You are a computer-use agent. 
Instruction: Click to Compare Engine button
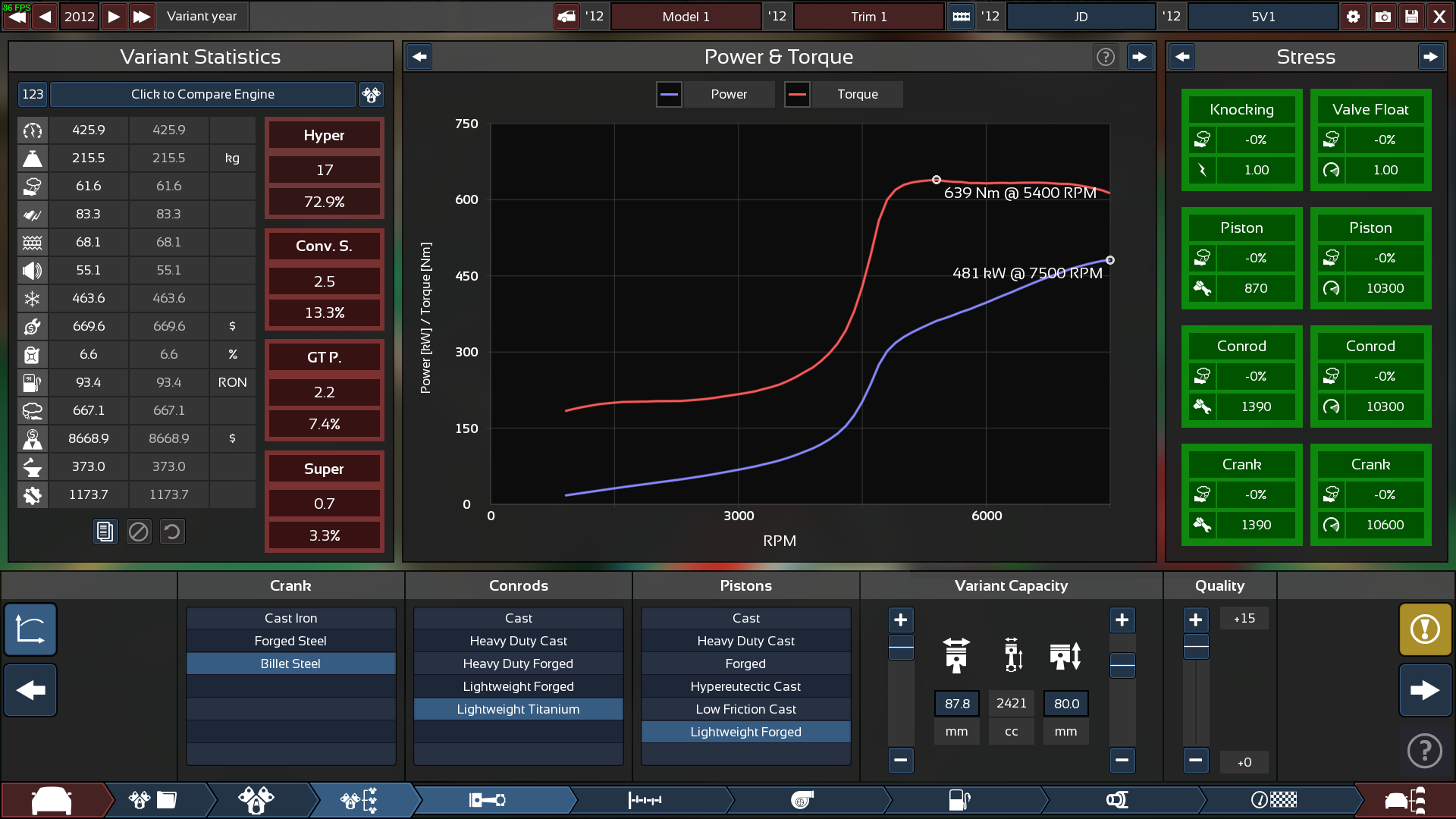(202, 95)
